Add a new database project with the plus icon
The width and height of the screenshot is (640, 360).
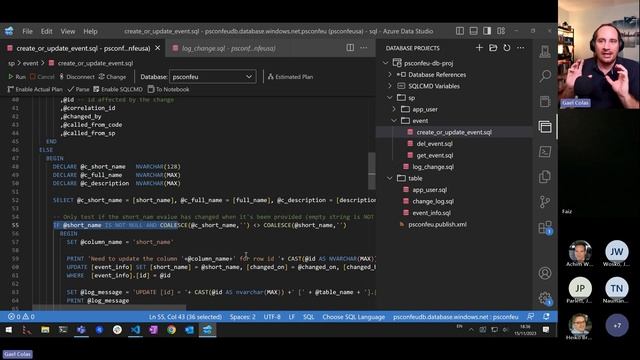pos(479,48)
